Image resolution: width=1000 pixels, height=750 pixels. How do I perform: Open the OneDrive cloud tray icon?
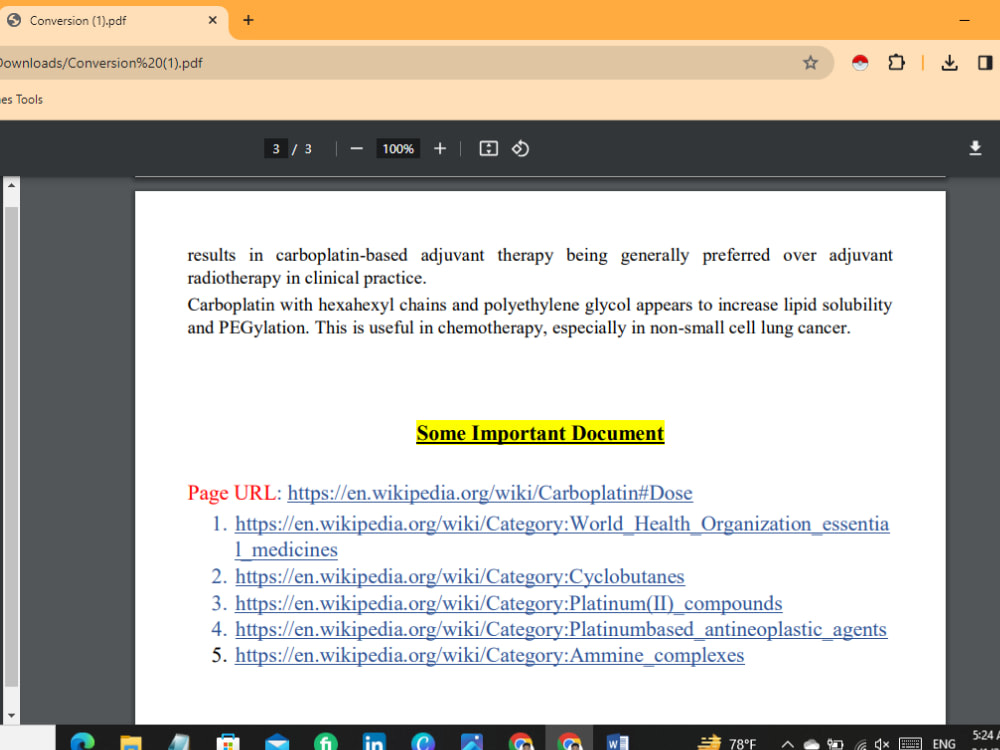(811, 744)
